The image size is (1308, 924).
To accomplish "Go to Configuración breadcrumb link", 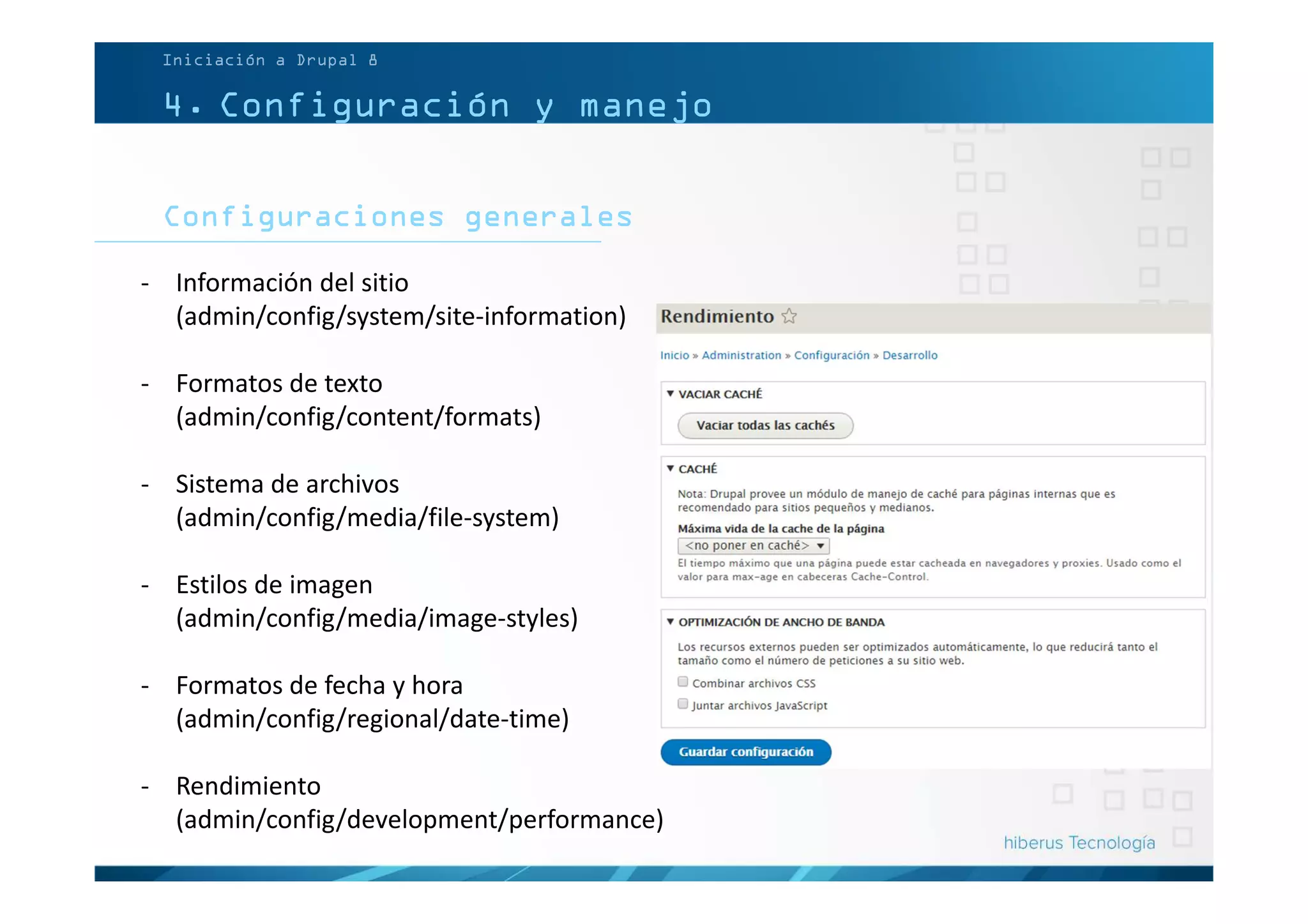I will click(x=832, y=355).
